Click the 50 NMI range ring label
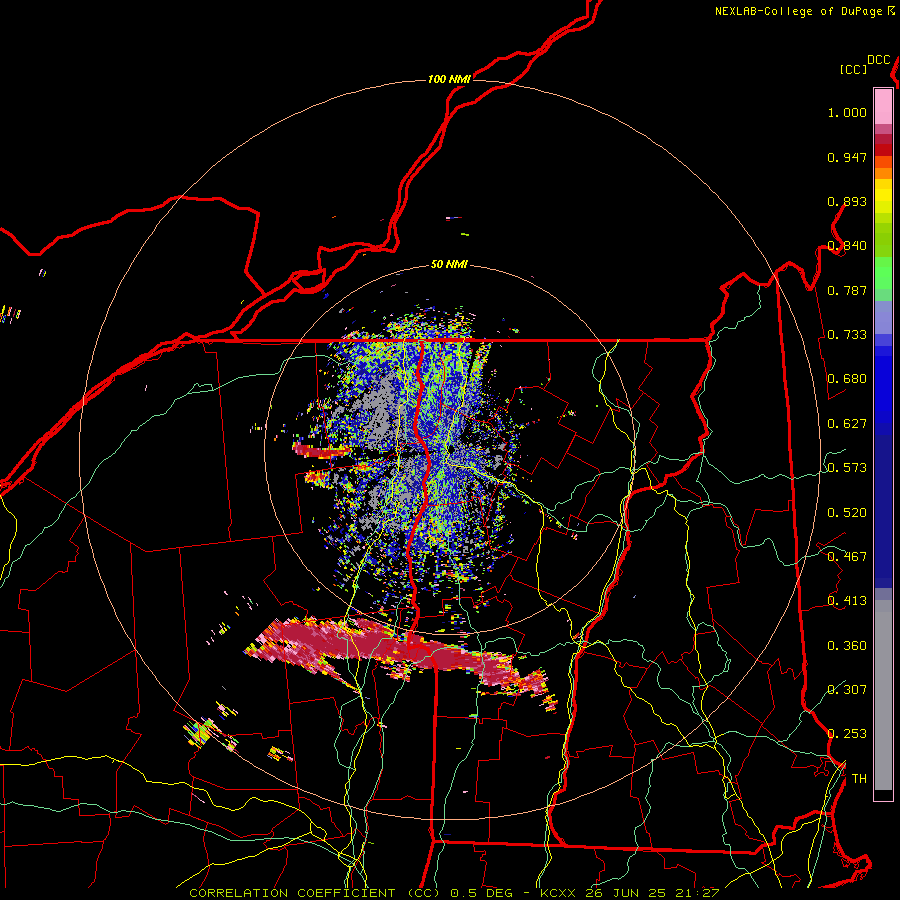Image resolution: width=900 pixels, height=900 pixels. pos(449,265)
